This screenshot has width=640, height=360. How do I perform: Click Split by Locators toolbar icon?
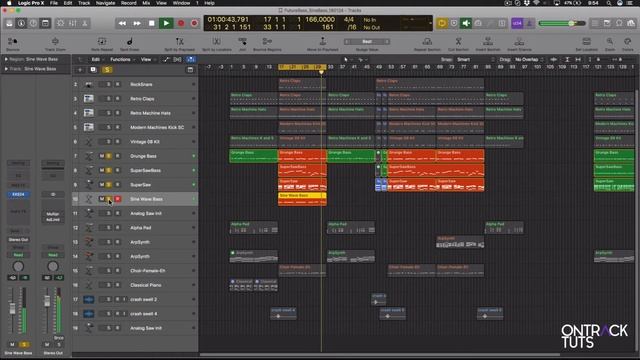pos(216,42)
